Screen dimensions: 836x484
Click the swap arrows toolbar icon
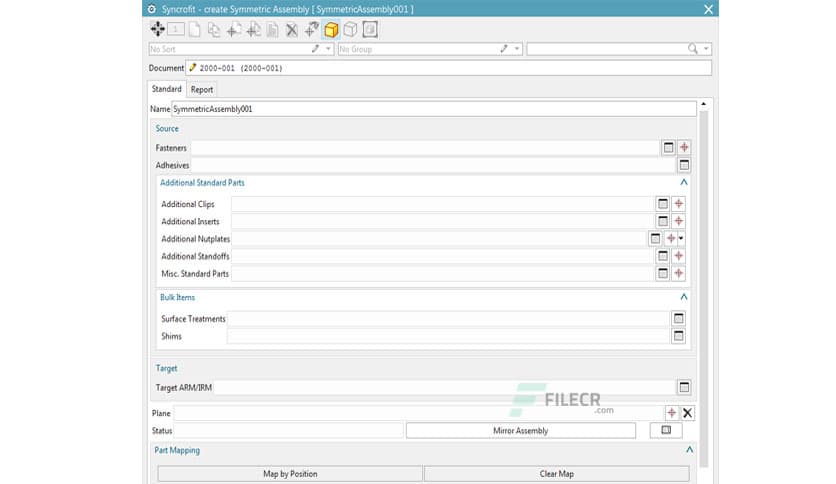click(x=311, y=29)
